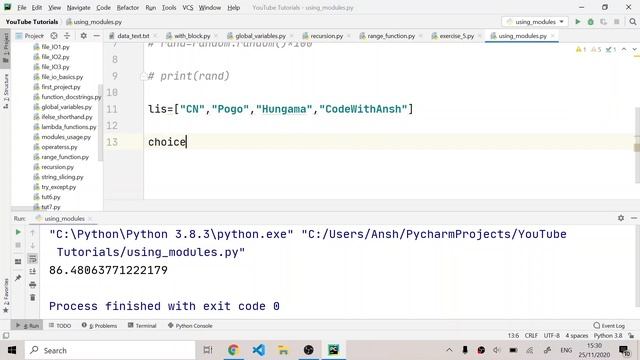Screen dimensions: 640x360
Task: Switch to the global_variables.py editor tab
Action: point(260,36)
